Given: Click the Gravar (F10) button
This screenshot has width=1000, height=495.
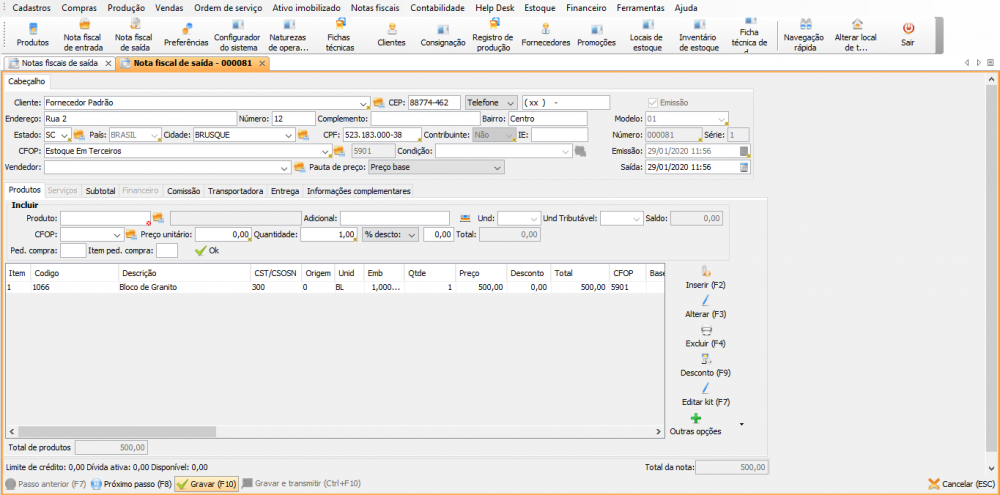Looking at the screenshot, I should tap(207, 484).
